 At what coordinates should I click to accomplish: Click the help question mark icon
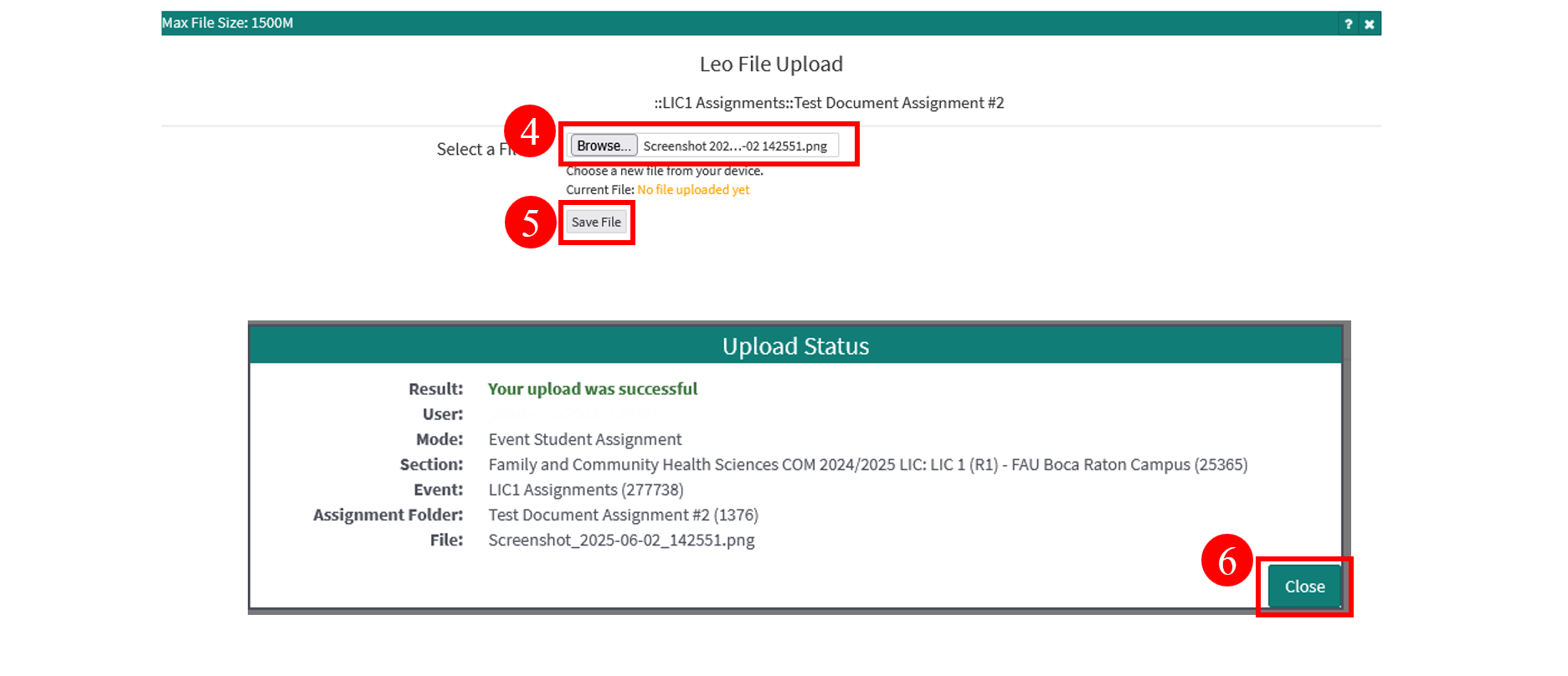(1348, 24)
